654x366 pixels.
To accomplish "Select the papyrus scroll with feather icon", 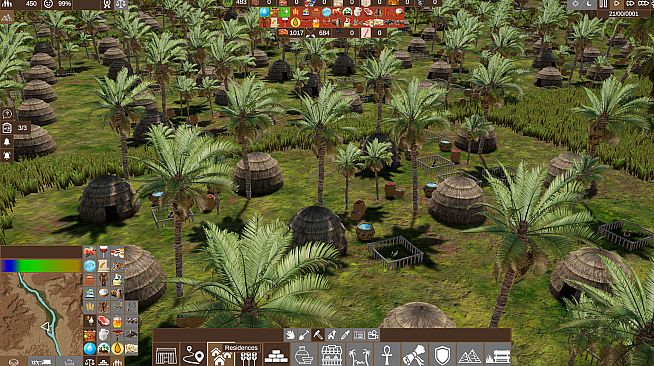I will coord(103,266).
